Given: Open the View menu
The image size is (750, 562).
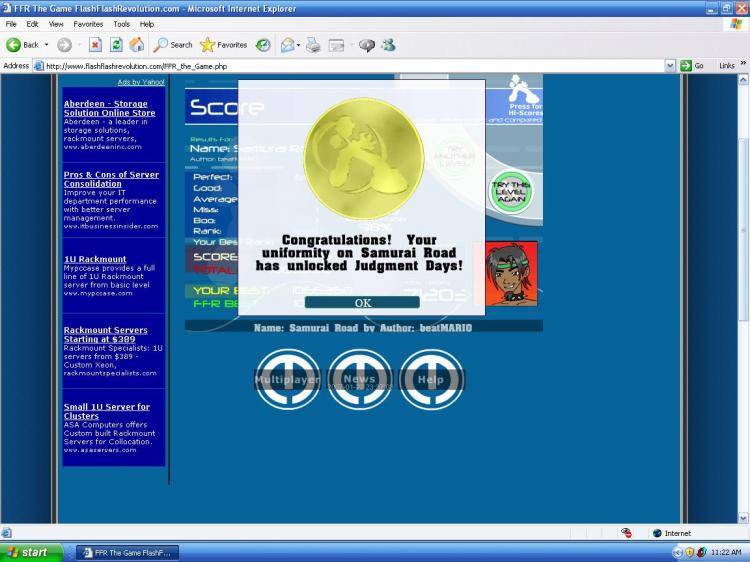Looking at the screenshot, I should (55, 24).
